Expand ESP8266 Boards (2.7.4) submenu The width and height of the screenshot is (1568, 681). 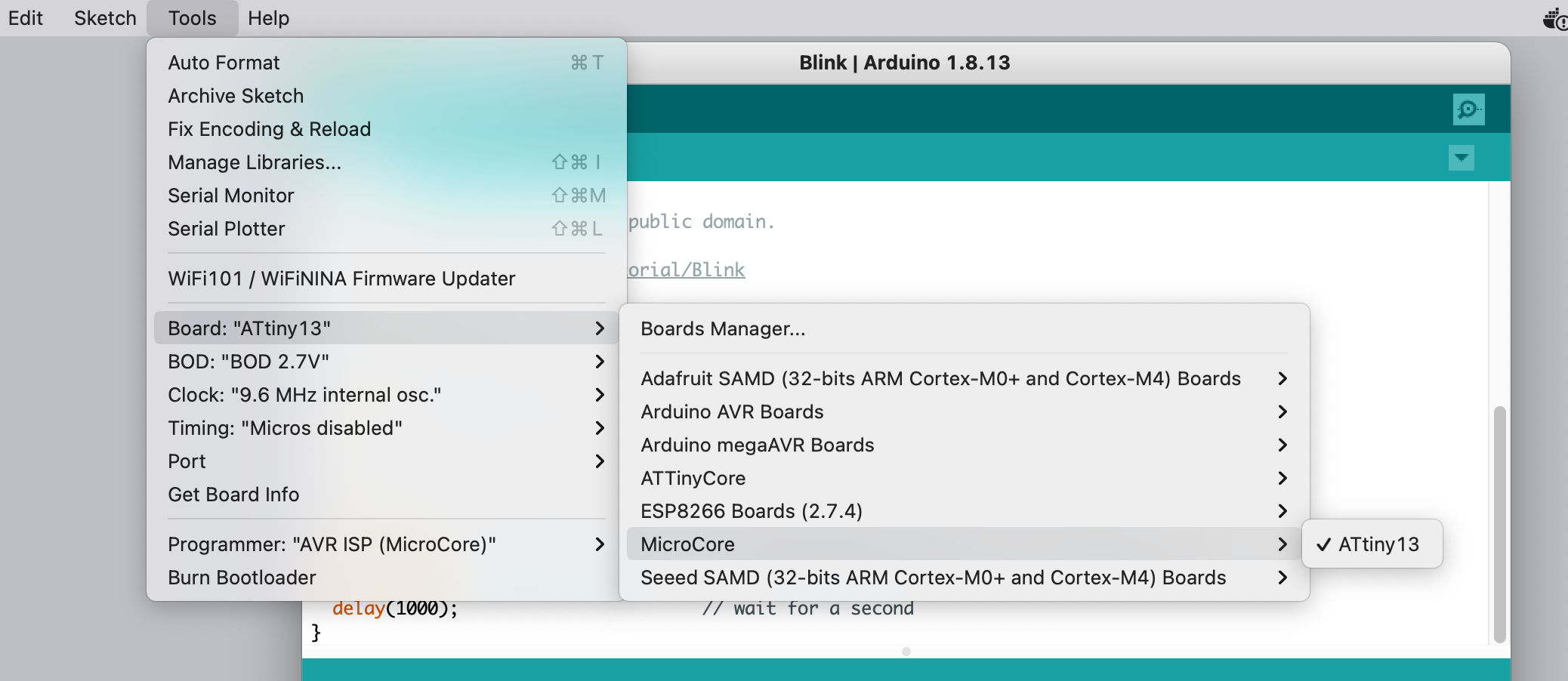coord(965,511)
